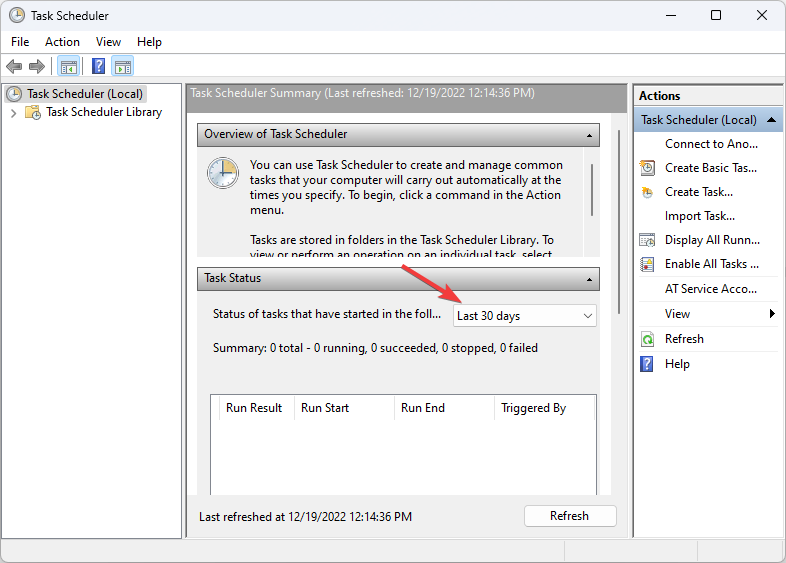Click the Run Start column header
This screenshot has width=786, height=563.
tap(344, 408)
